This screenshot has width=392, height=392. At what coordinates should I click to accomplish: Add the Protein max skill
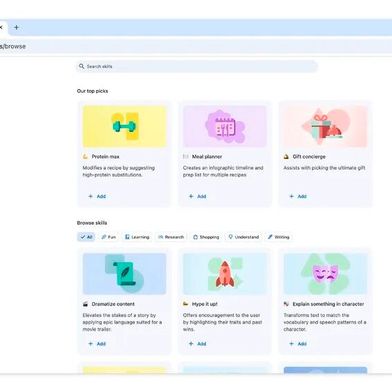pos(97,196)
